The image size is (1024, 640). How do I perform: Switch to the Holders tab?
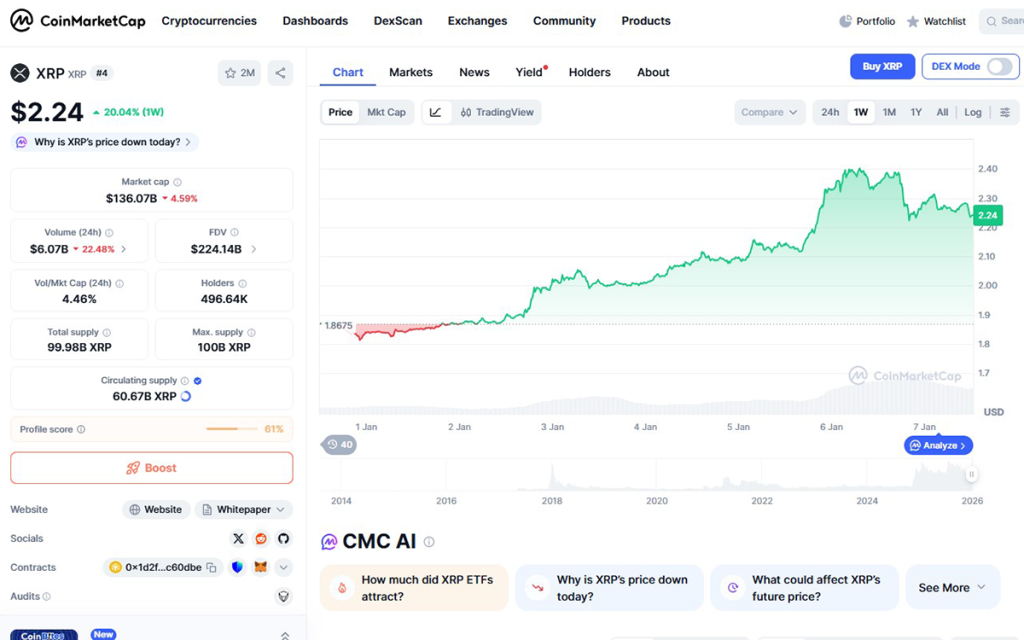coord(590,72)
